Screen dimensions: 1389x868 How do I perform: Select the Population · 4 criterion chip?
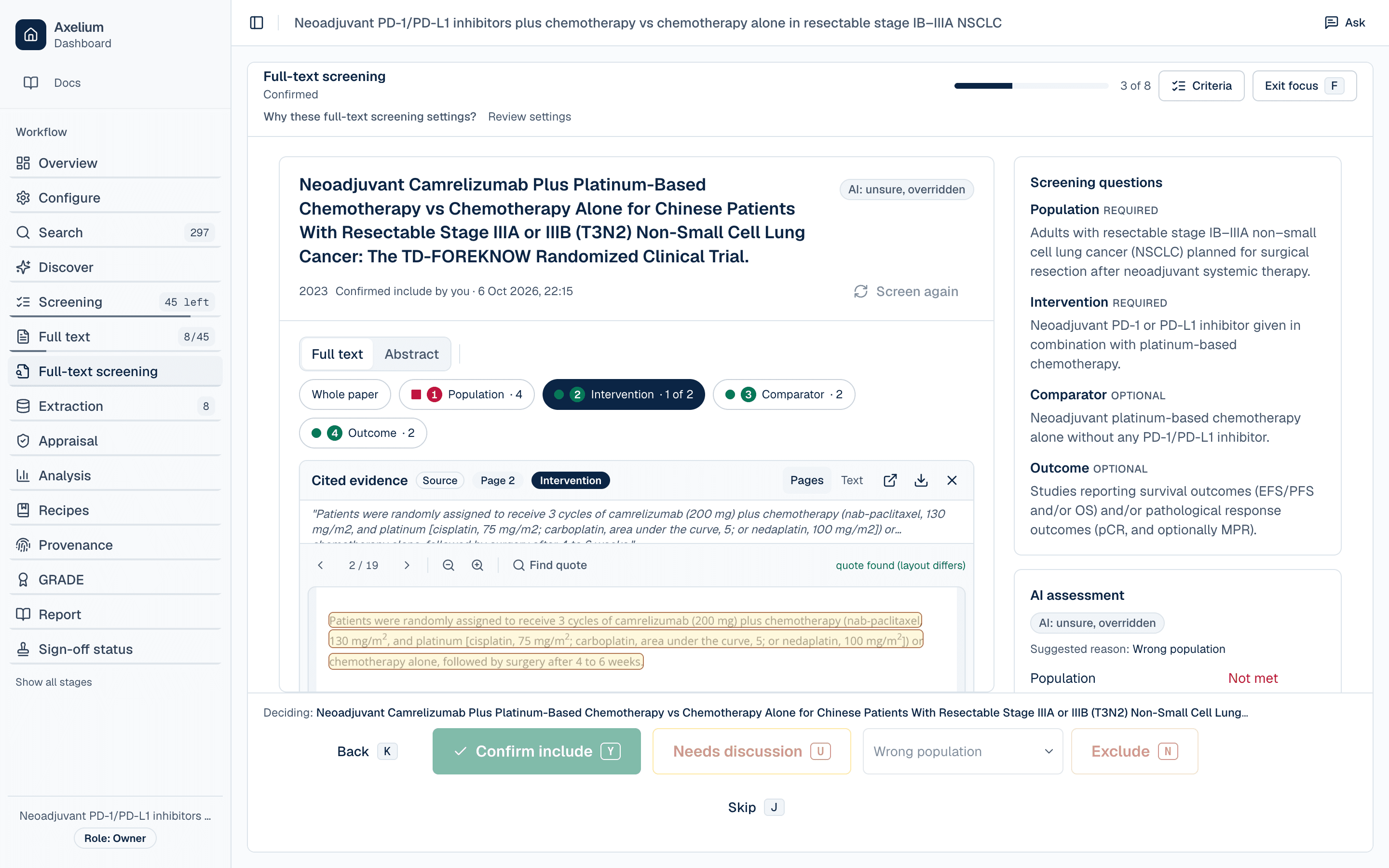point(467,394)
